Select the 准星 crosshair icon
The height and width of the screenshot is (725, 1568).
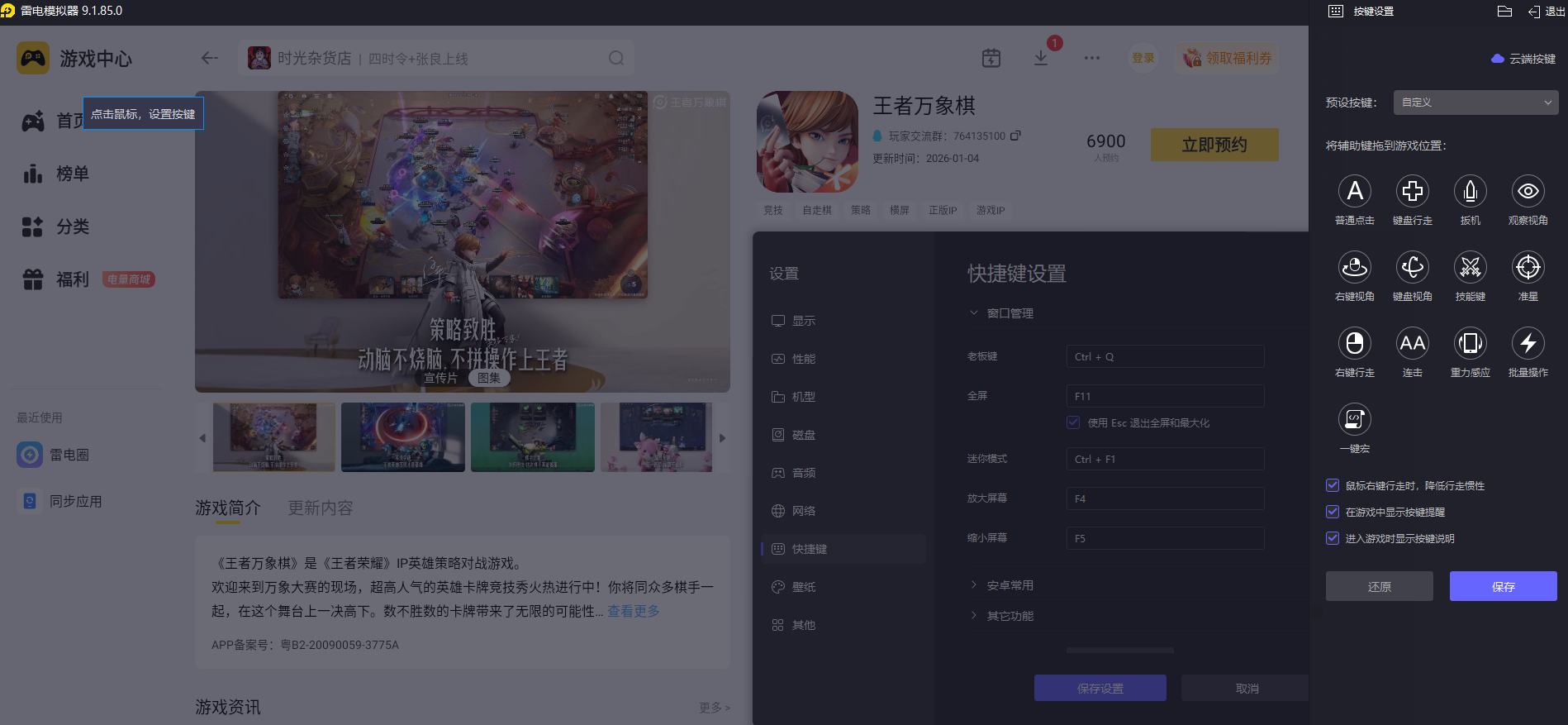tap(1528, 267)
